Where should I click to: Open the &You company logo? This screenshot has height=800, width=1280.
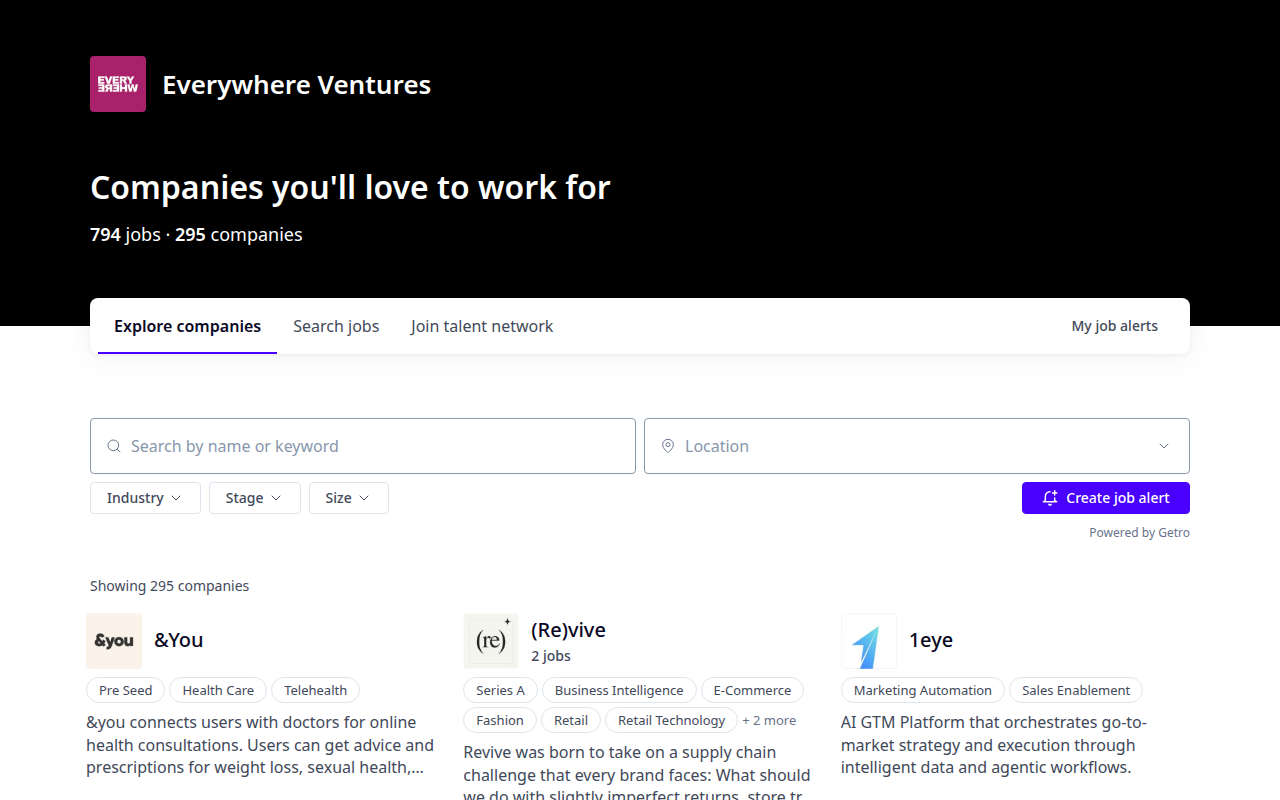point(114,641)
